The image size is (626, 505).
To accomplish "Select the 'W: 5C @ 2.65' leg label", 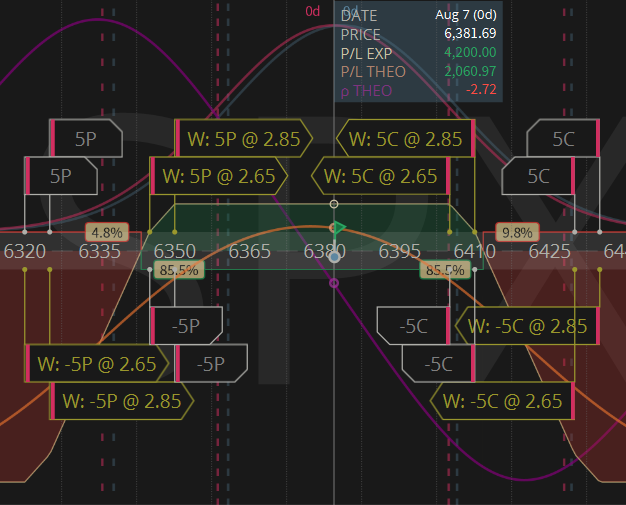I will tap(381, 176).
